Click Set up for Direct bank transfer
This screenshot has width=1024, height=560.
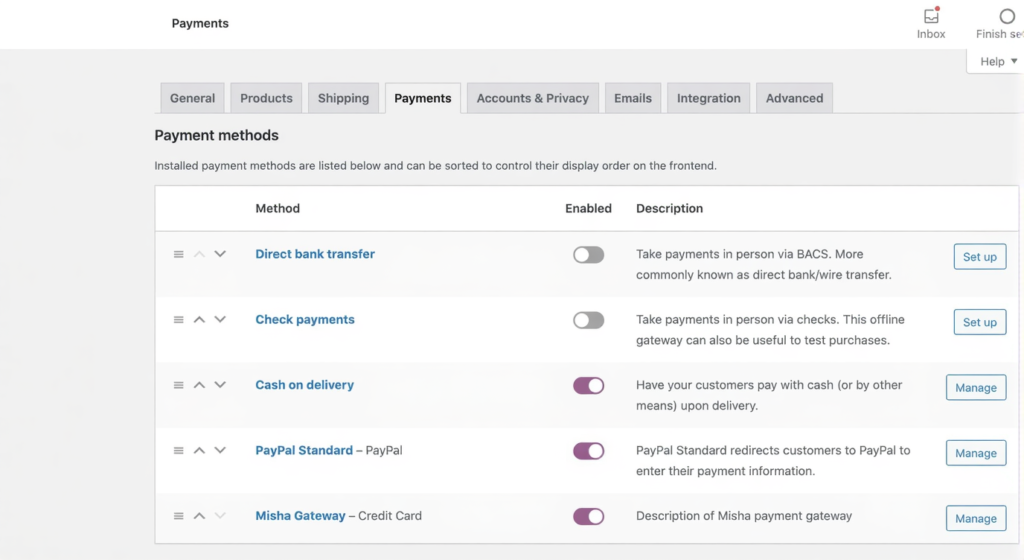pyautogui.click(x=979, y=257)
